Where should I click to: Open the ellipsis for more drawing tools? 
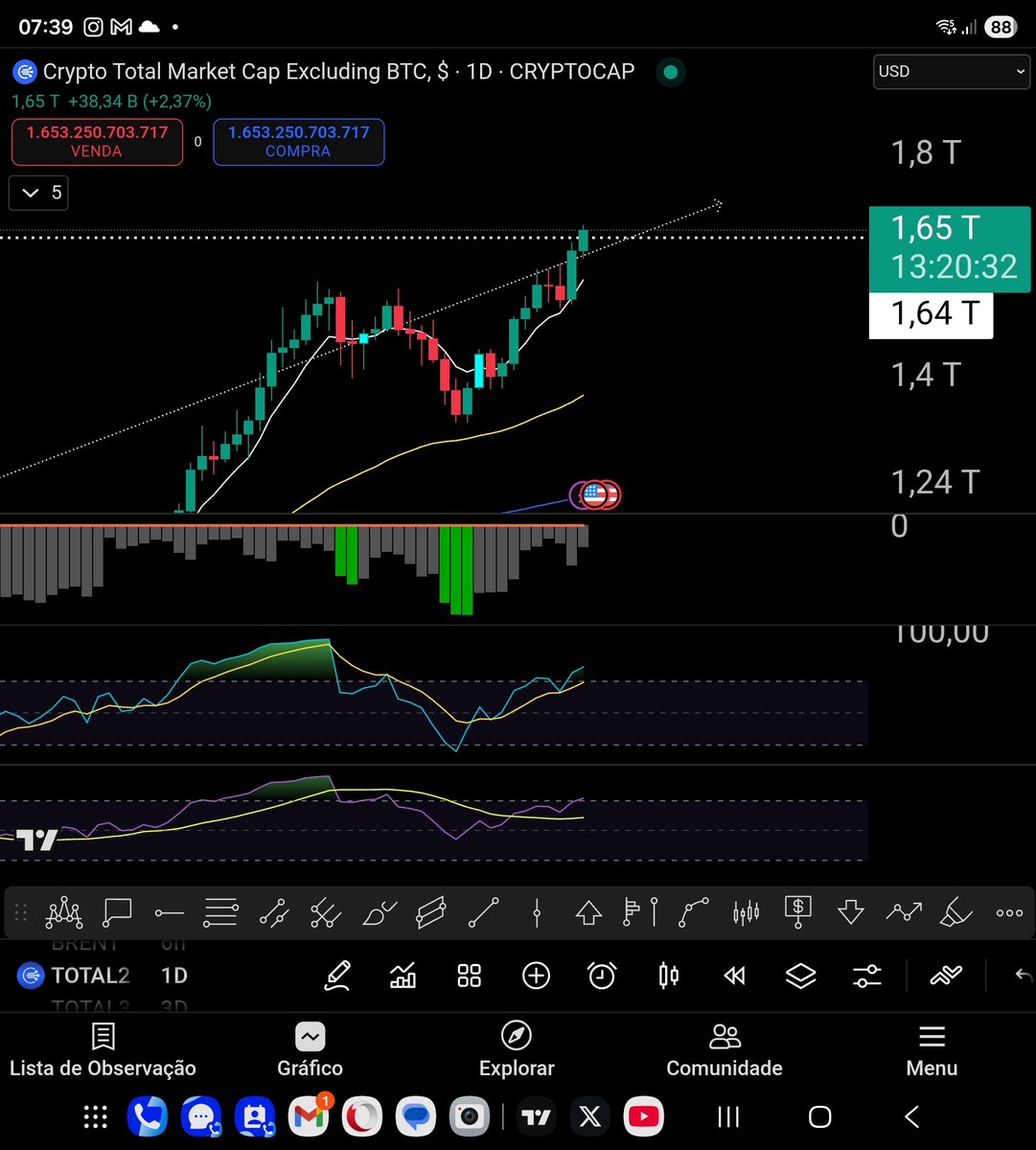point(1008,911)
